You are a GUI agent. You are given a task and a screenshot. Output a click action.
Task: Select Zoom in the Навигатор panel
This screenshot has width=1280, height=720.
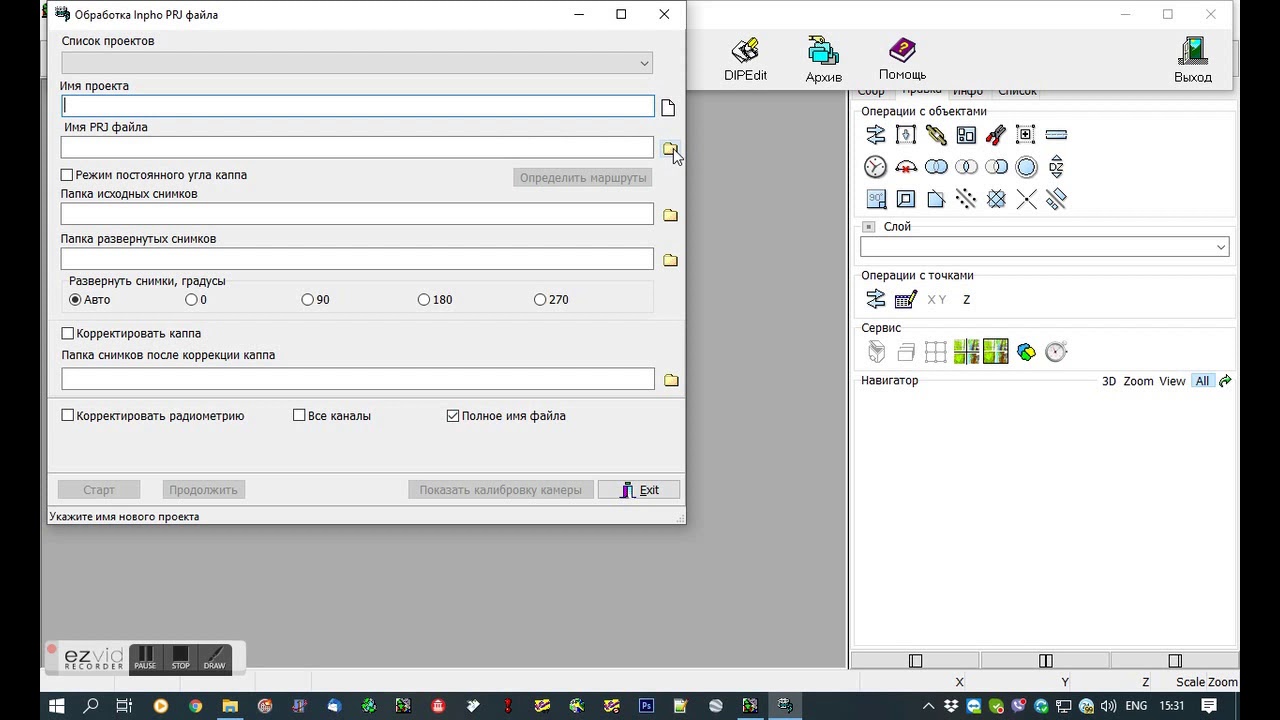(1138, 381)
